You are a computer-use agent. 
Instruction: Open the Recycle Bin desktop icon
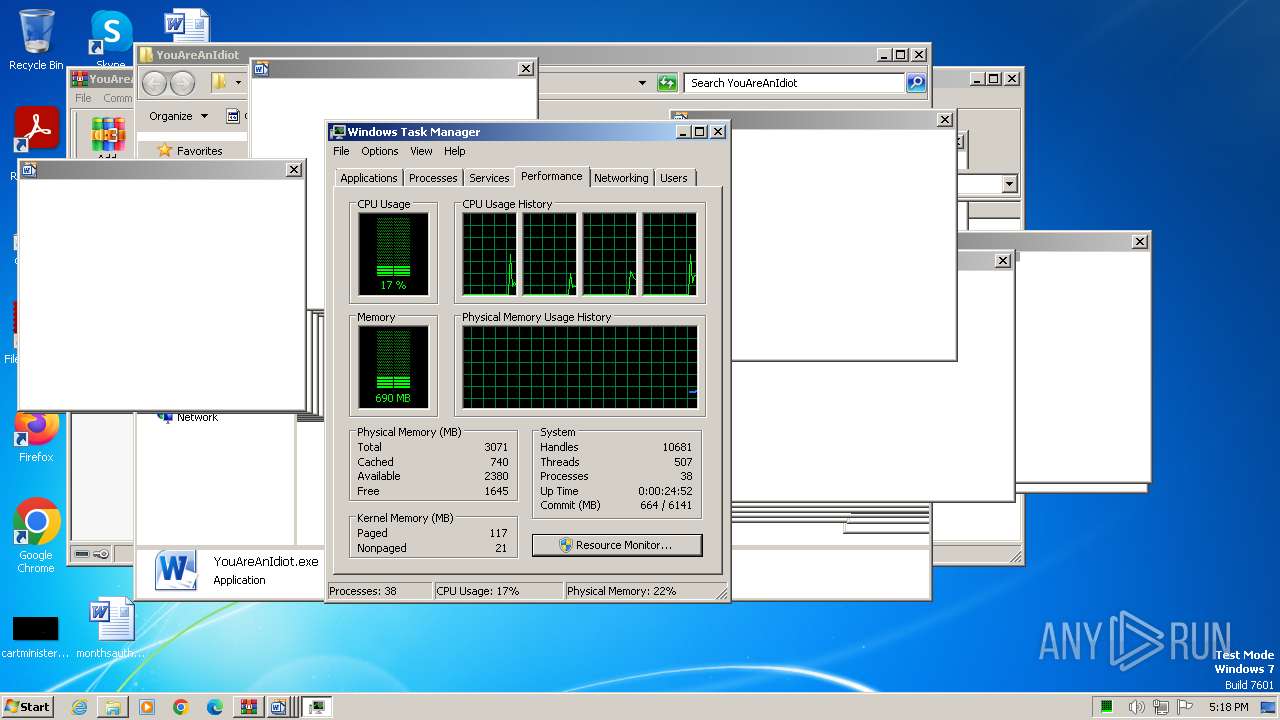pos(36,40)
